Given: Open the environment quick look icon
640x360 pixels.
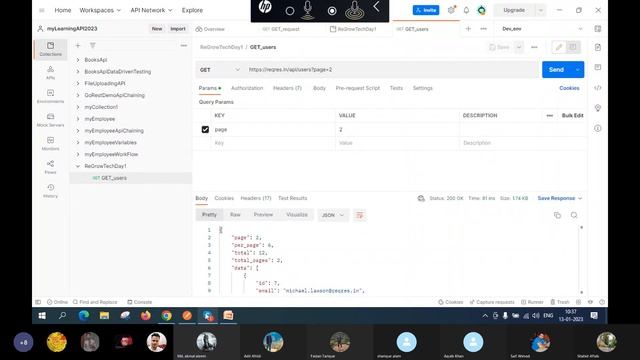Looking at the screenshot, I should [x=598, y=29].
